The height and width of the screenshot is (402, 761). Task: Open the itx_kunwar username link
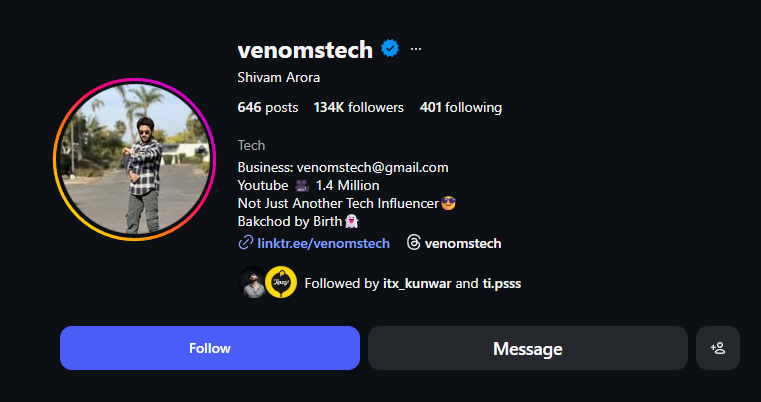tap(417, 283)
